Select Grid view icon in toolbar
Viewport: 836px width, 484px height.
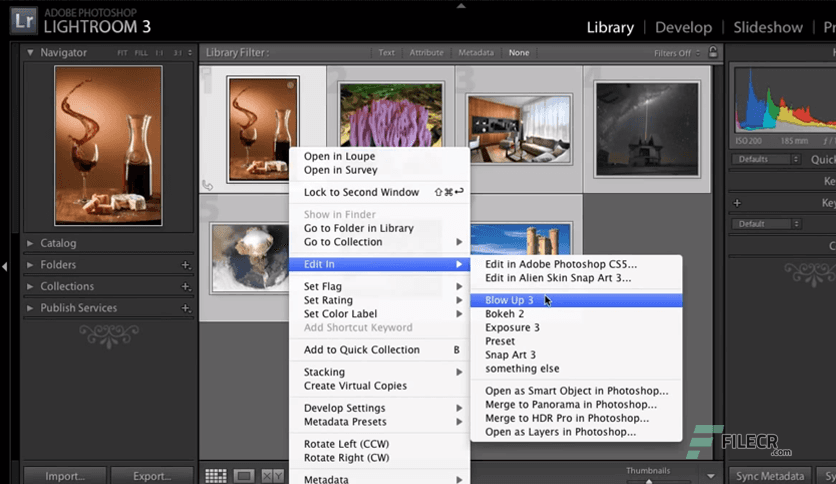(x=216, y=475)
